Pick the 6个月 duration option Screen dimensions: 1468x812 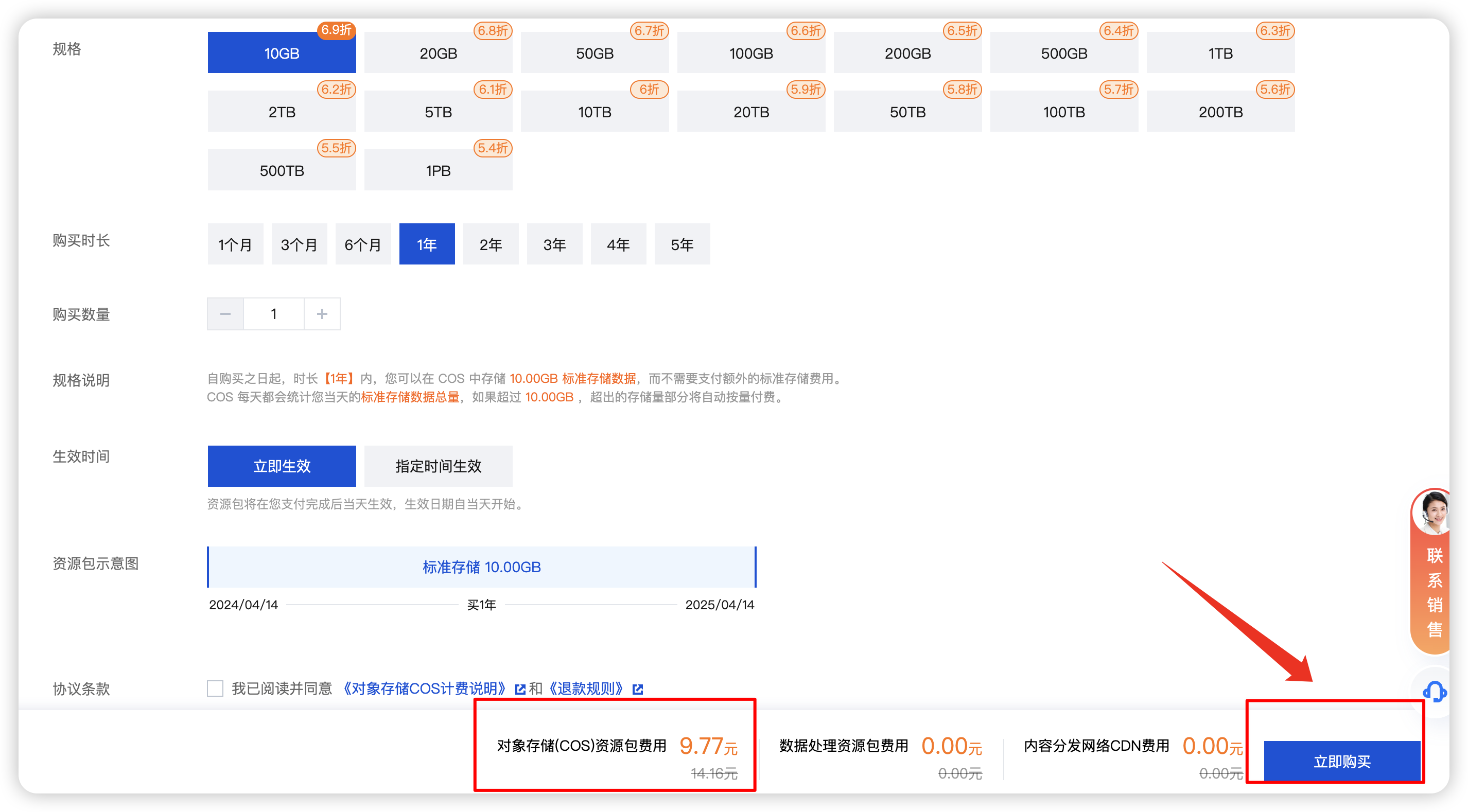363,244
